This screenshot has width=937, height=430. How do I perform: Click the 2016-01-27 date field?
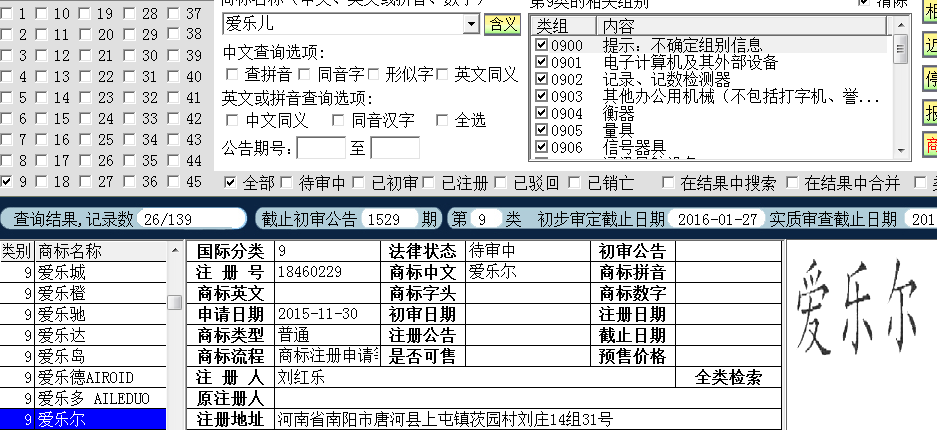716,219
